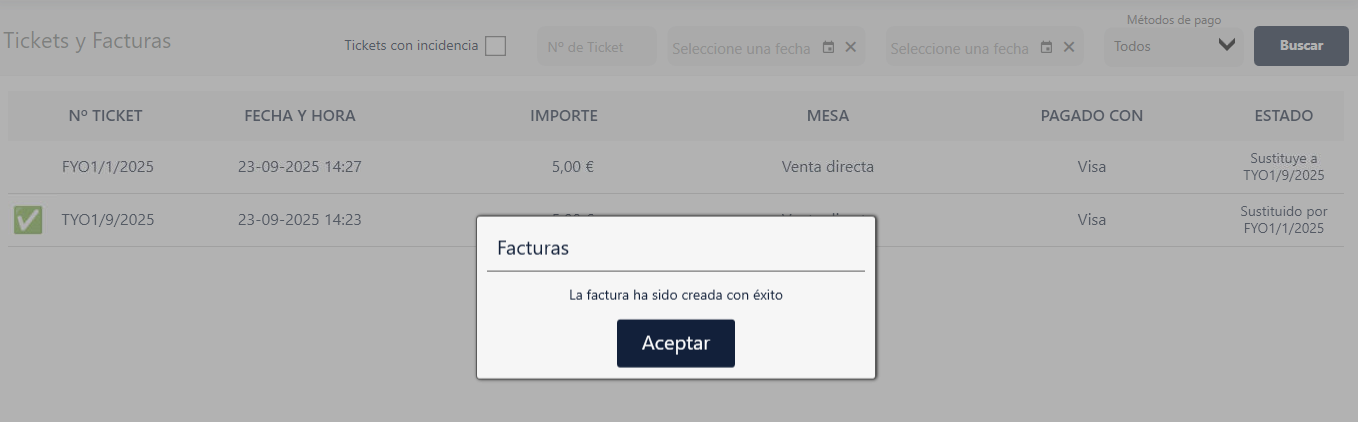The image size is (1358, 422).
Task: Open calendar icon in first date field
Action: [x=828, y=47]
